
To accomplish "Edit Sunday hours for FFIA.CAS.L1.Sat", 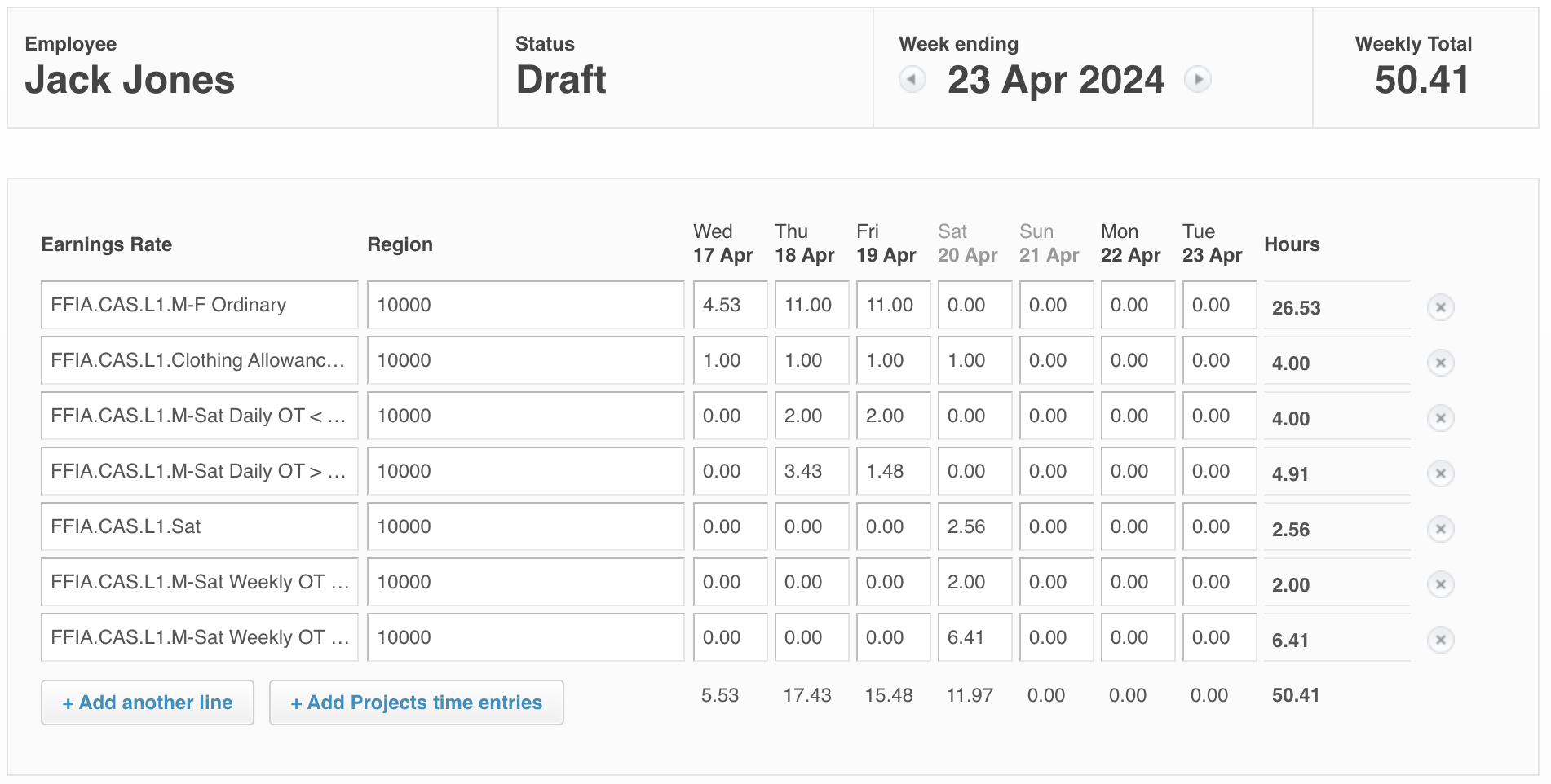I will pos(1057,526).
